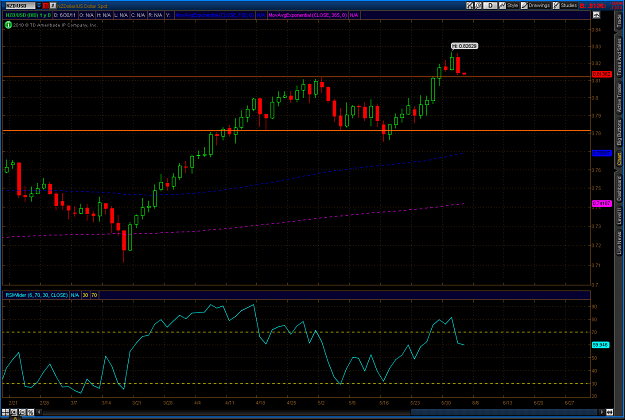Click the red last price tag on axis
Image resolution: width=625 pixels, height=420 pixels.
point(601,74)
